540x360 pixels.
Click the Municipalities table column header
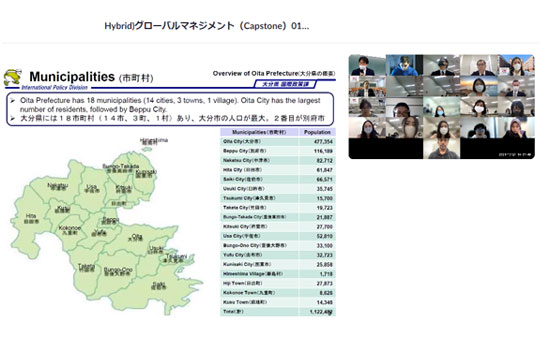tap(259, 132)
